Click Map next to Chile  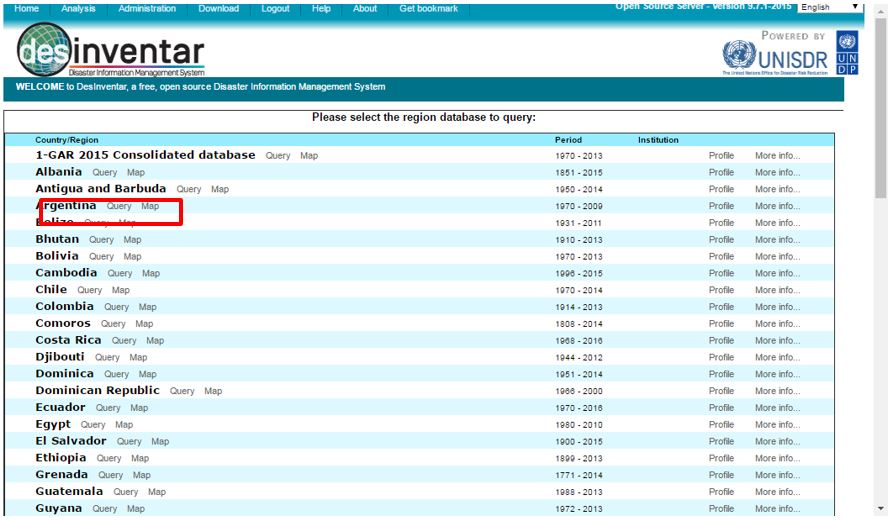click(x=121, y=290)
